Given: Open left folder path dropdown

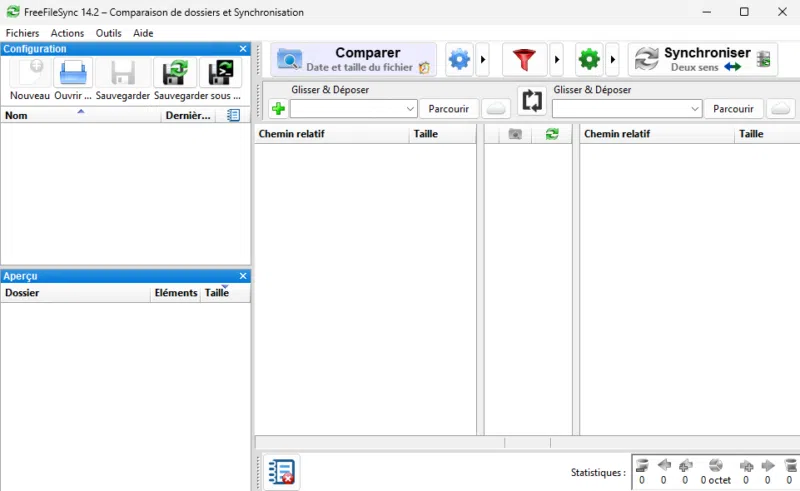Looking at the screenshot, I should (410, 109).
